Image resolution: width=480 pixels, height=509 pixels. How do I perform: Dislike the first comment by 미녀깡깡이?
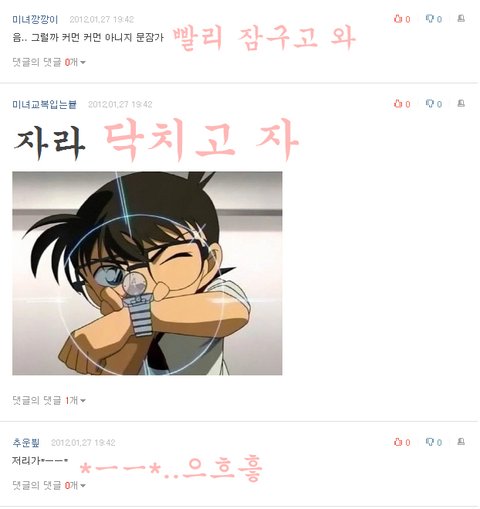[x=433, y=19]
